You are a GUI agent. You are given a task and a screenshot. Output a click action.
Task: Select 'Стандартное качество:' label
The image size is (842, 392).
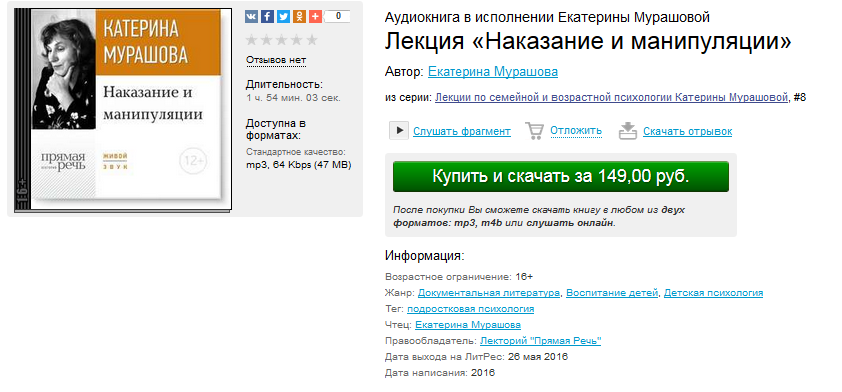[x=296, y=152]
